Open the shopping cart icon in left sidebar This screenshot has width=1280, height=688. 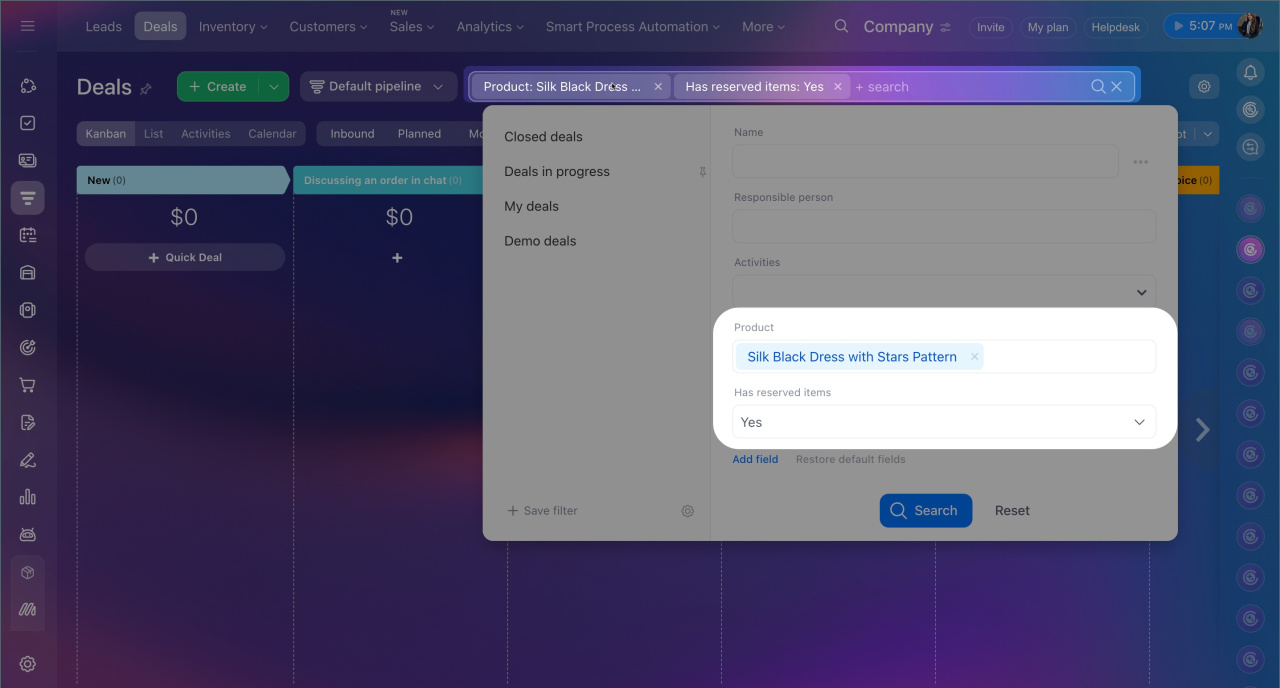(28, 385)
